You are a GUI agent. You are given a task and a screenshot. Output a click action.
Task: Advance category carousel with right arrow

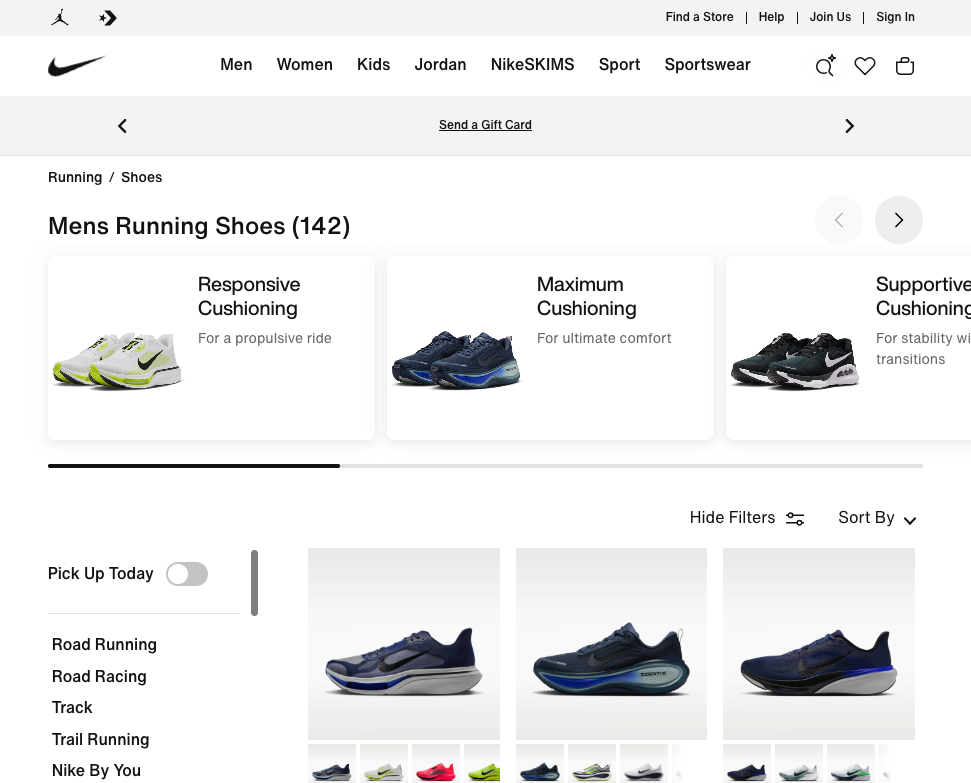coord(899,220)
